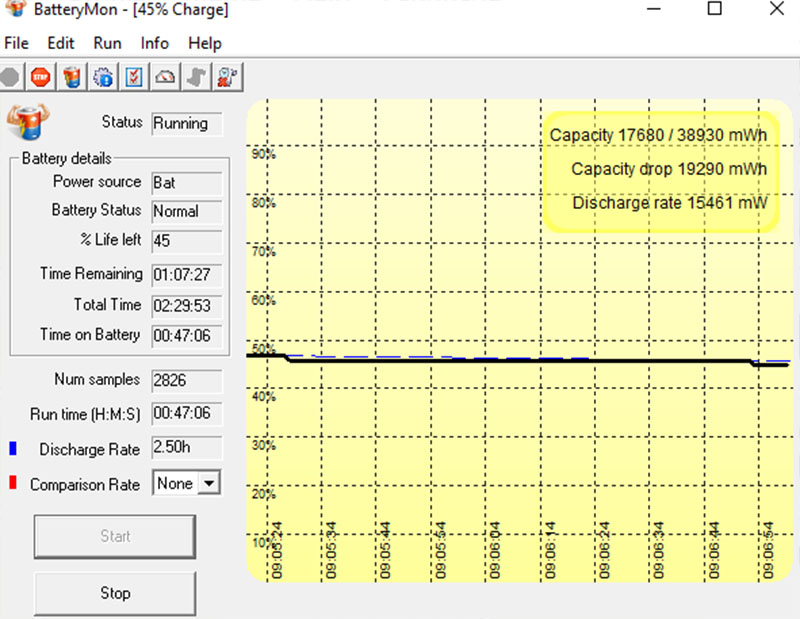Click the BatteryMon app icon in title bar

[x=16, y=8]
